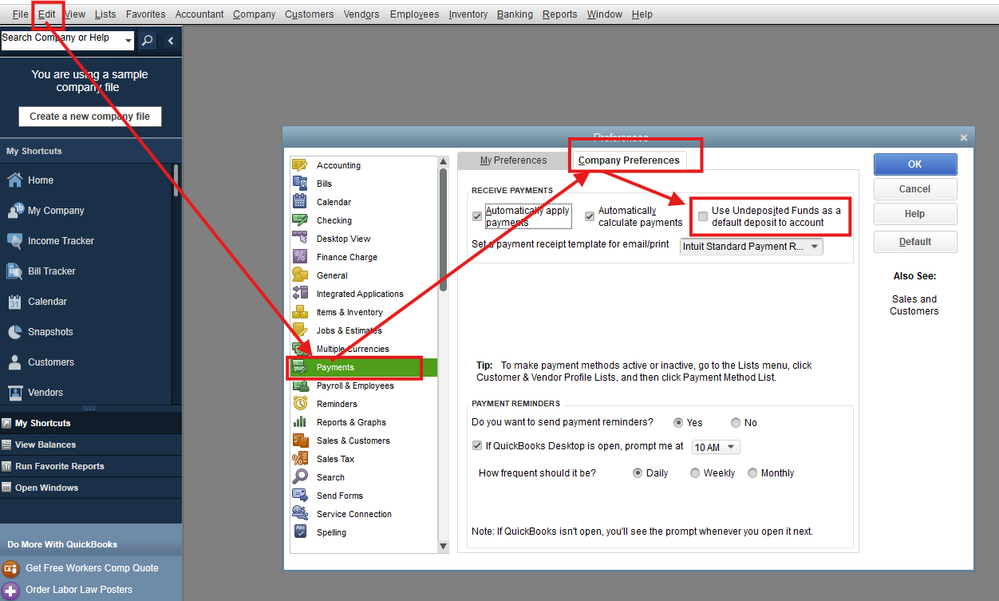999x601 pixels.
Task: Click the Calendar preferences icon in list
Action: [x=299, y=201]
